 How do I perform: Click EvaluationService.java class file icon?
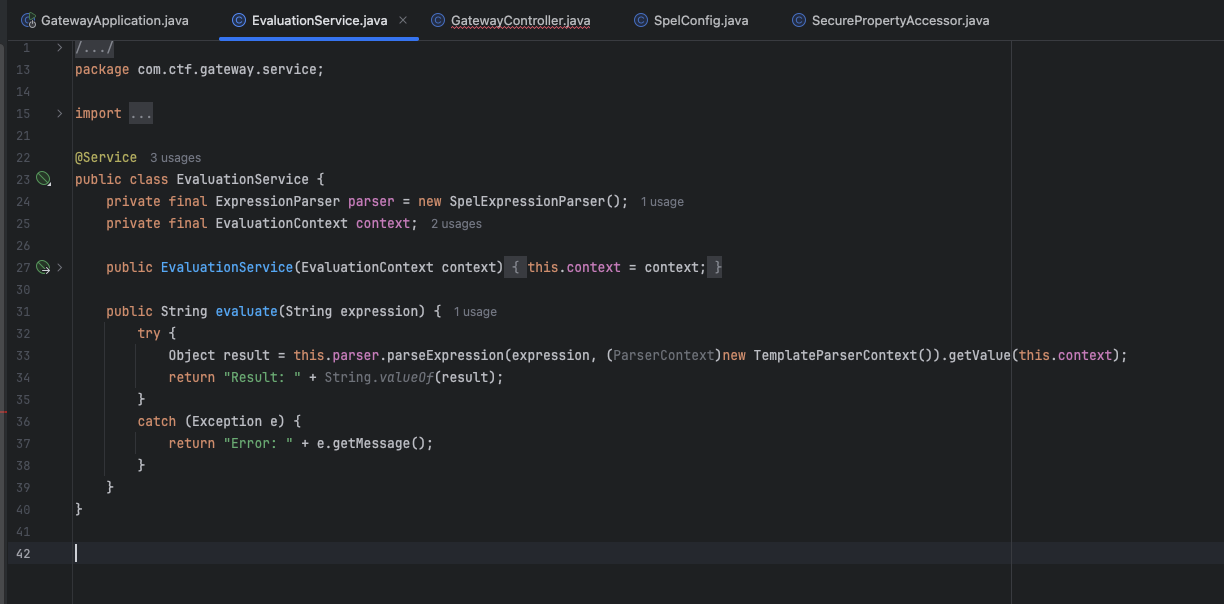[x=238, y=20]
